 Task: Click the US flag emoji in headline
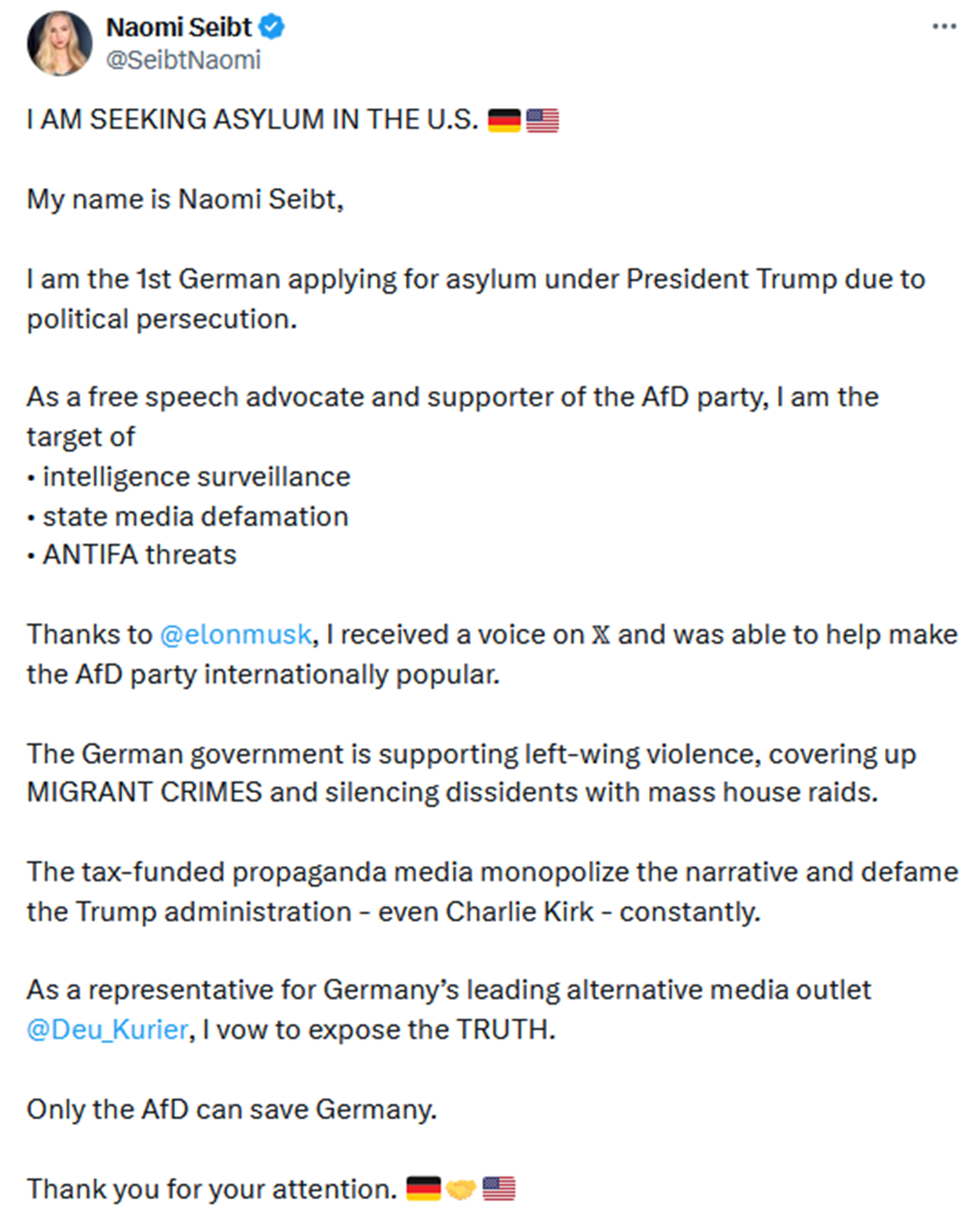coord(542,120)
